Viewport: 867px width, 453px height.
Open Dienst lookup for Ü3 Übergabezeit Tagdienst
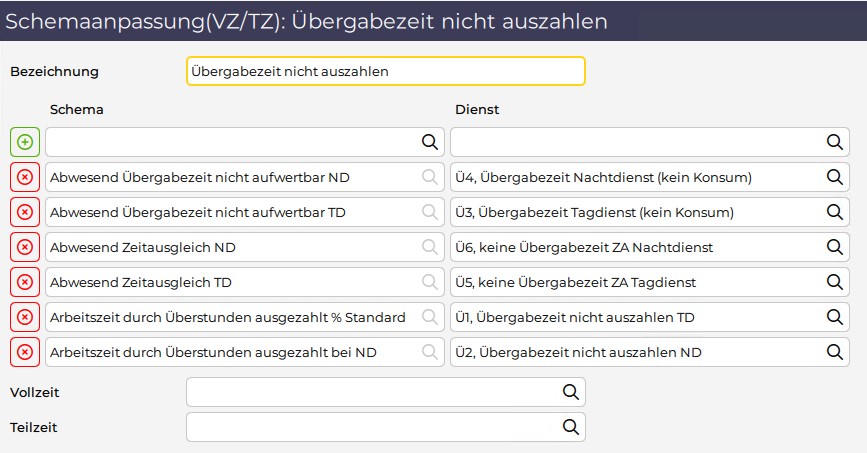(x=834, y=212)
